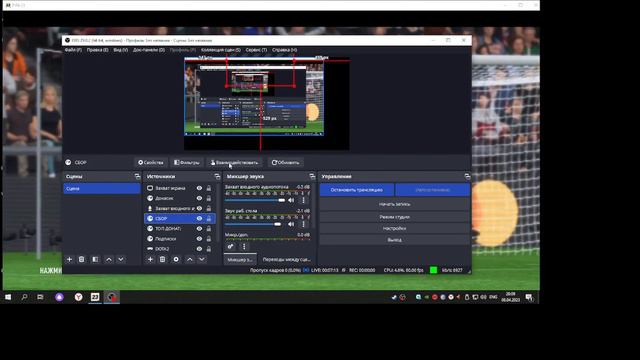Open the Сервис menu
Viewport: 640px width, 360px height.
[x=256, y=50]
